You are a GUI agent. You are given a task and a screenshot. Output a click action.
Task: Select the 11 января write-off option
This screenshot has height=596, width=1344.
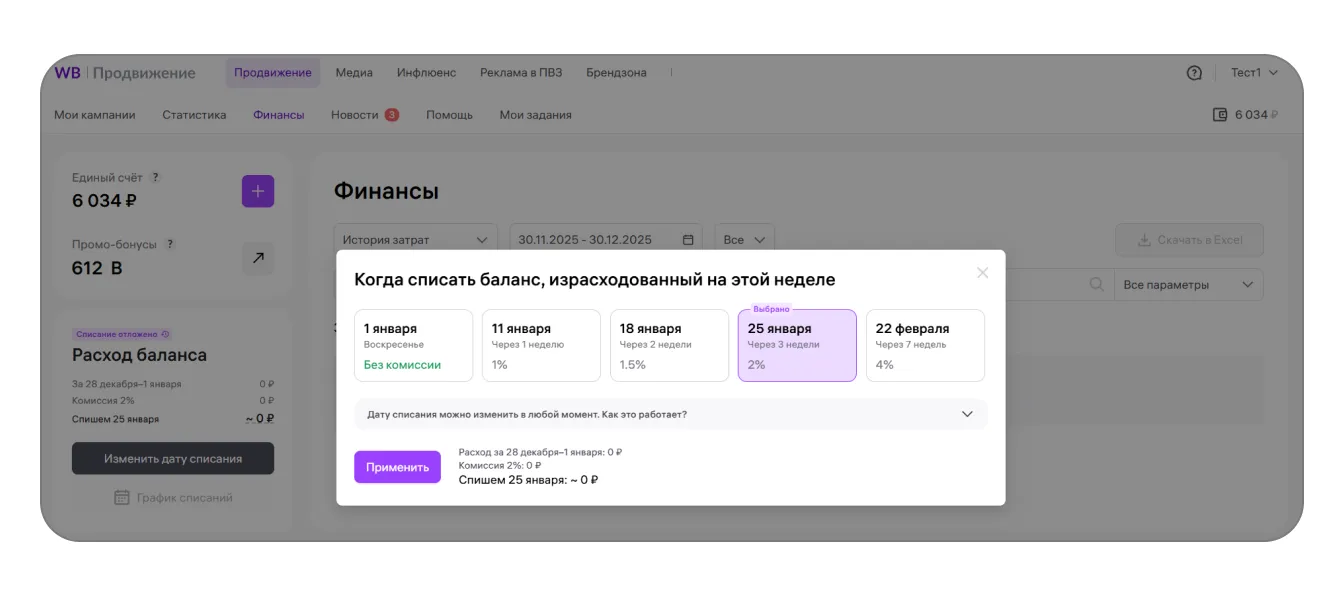point(541,345)
